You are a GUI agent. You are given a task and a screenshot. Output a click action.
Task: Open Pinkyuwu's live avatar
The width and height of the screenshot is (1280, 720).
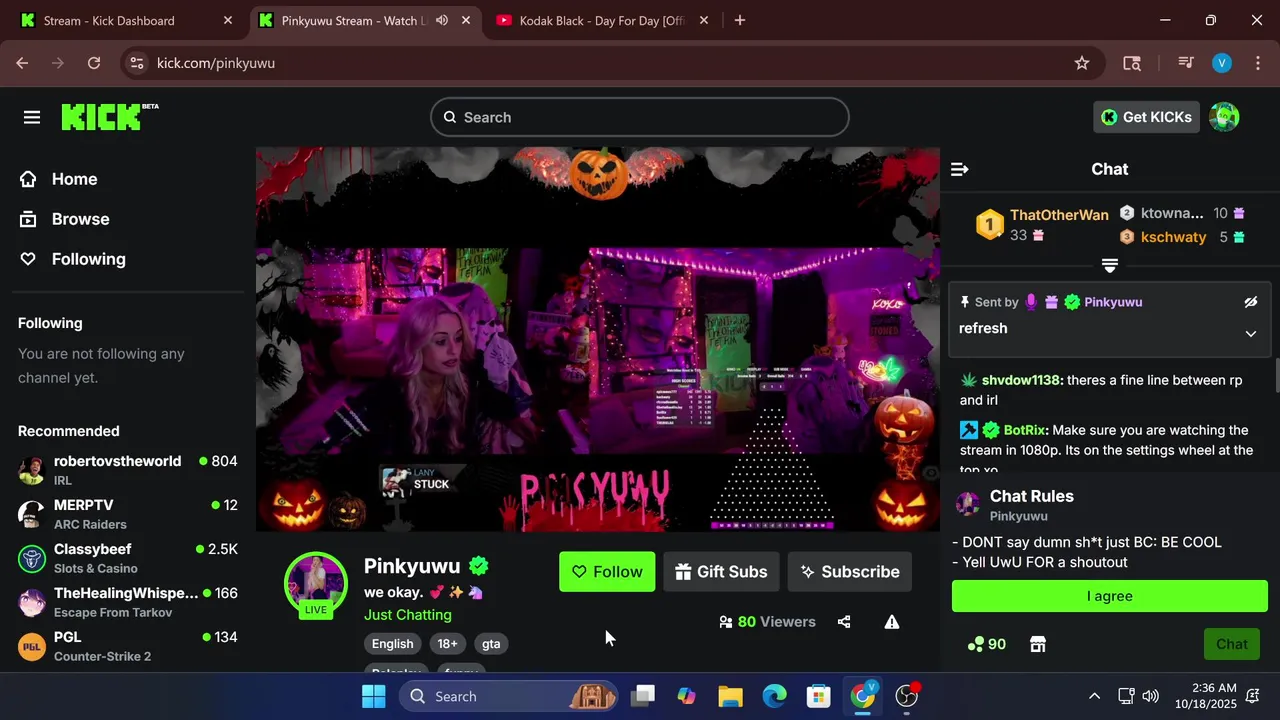[316, 584]
